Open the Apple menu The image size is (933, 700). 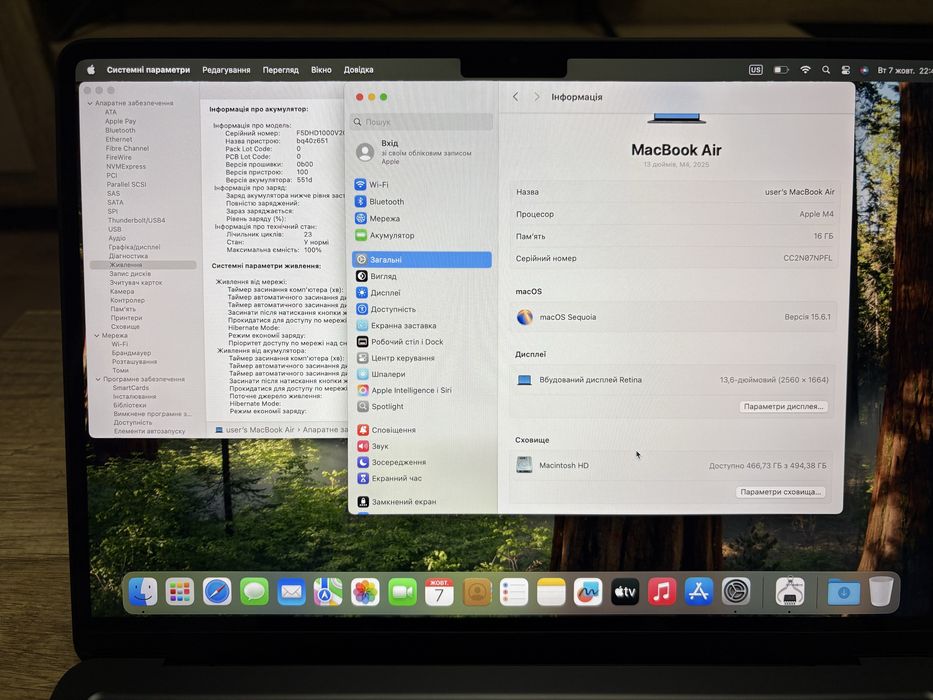click(x=91, y=70)
